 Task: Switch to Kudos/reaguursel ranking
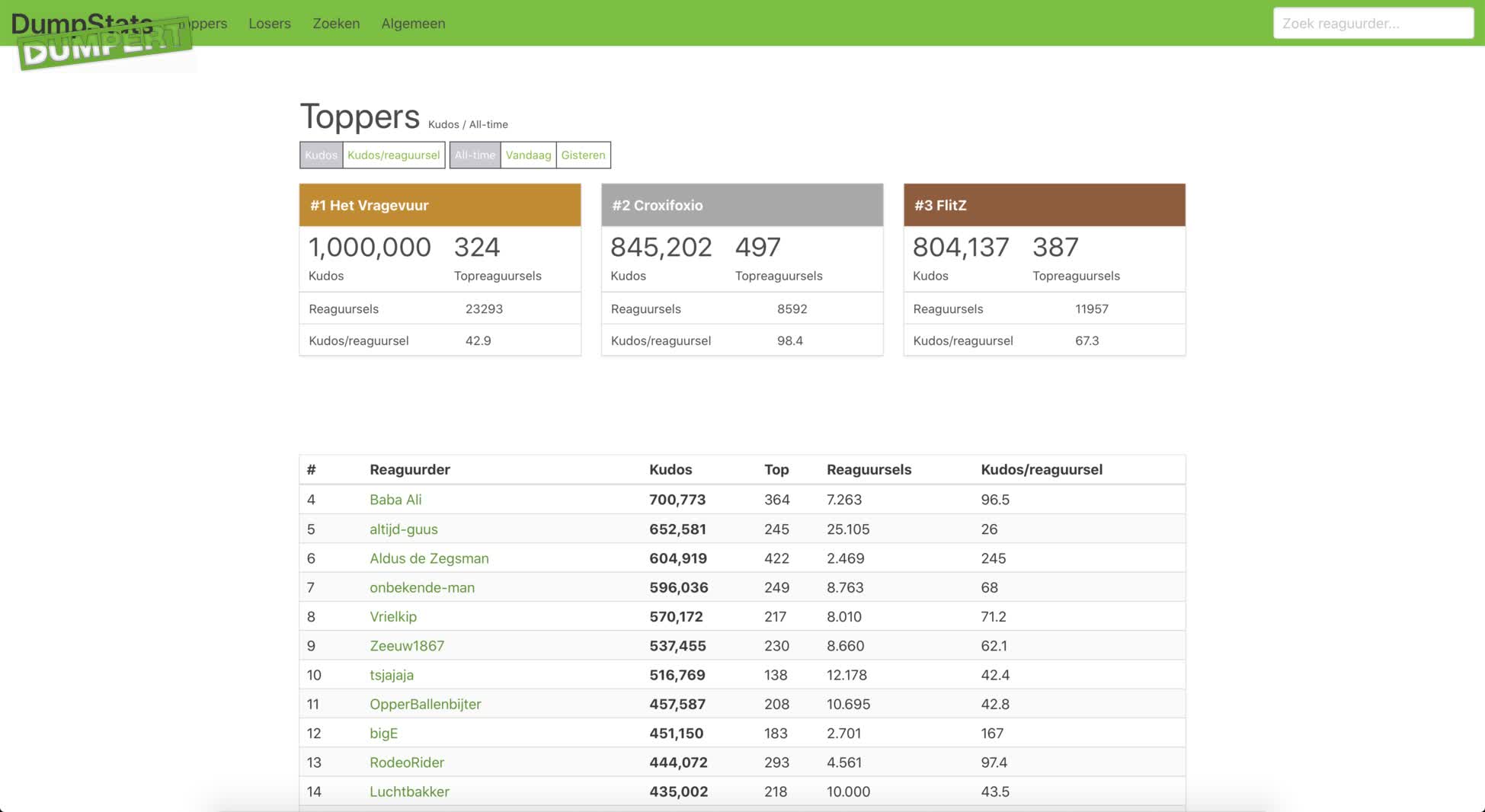(x=393, y=155)
